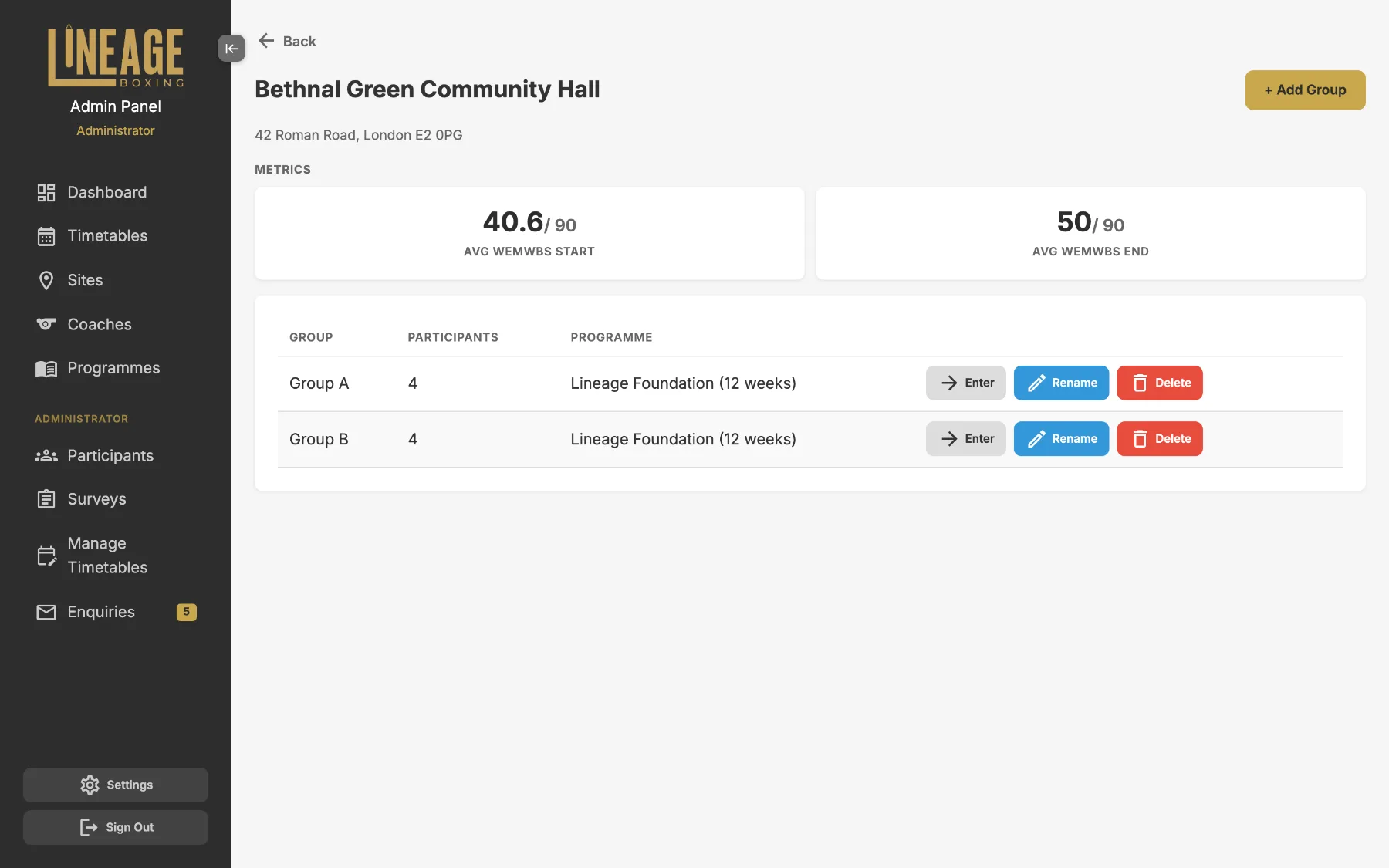Viewport: 1389px width, 868px height.
Task: Click the trash icon in Group A Delete
Action: click(1140, 383)
